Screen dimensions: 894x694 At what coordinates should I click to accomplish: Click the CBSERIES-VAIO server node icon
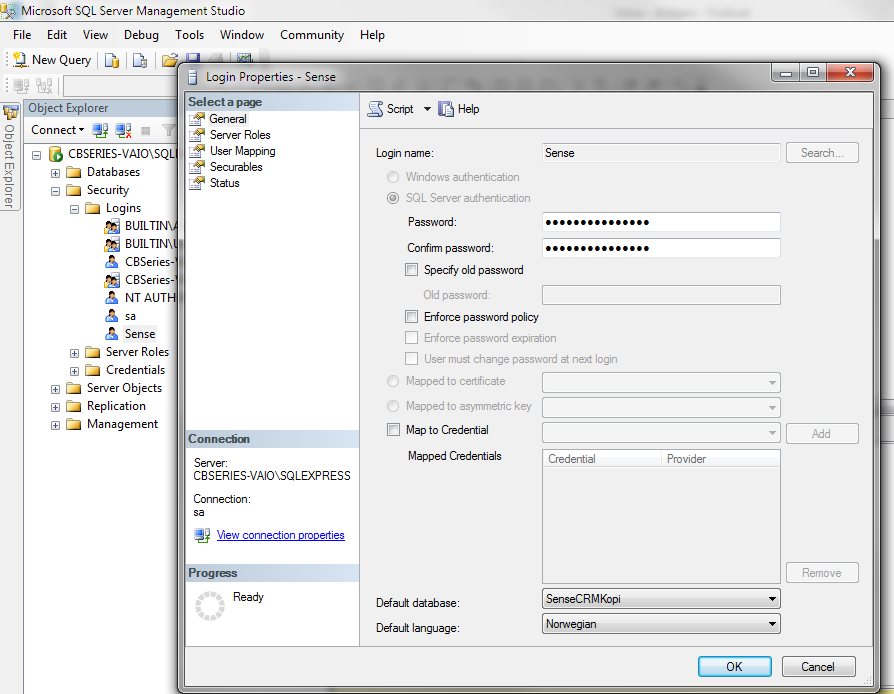[x=56, y=154]
